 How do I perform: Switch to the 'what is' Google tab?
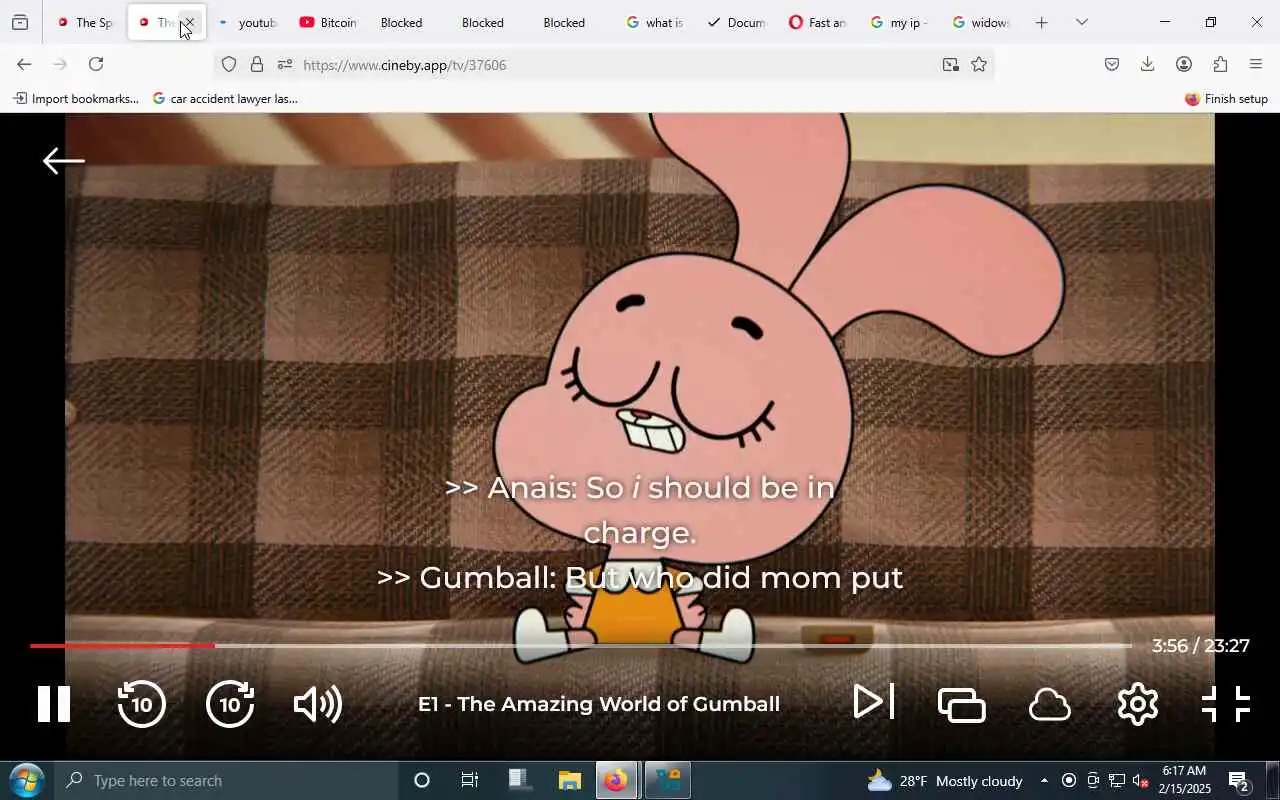click(654, 22)
